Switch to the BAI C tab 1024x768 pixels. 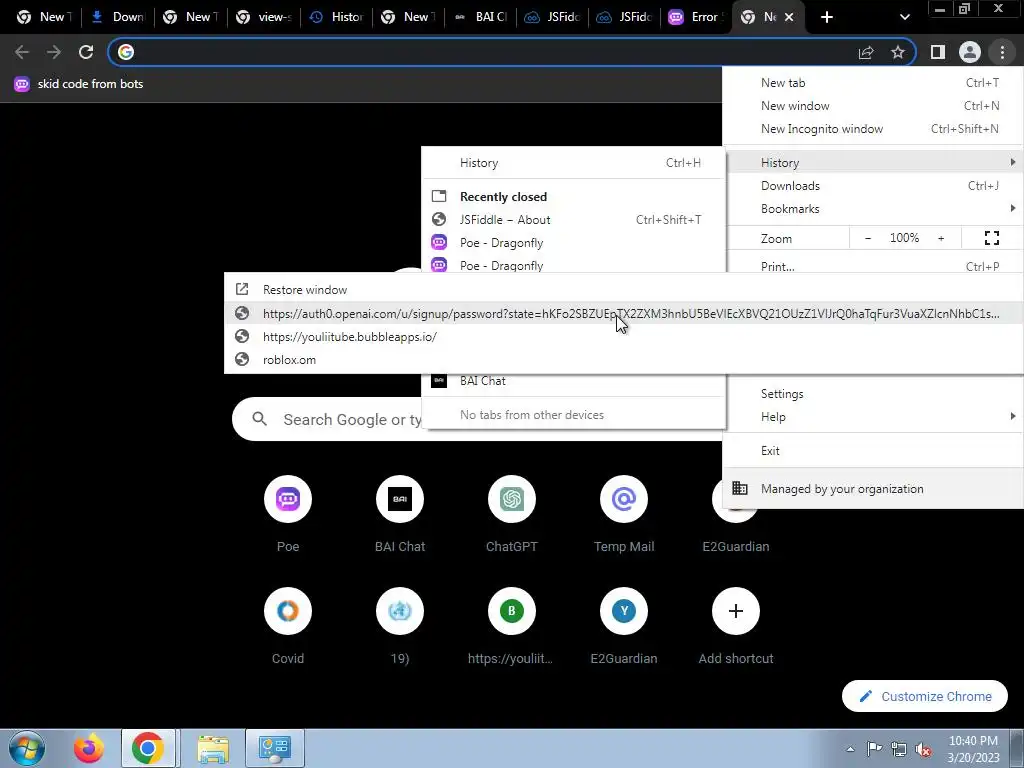click(481, 17)
